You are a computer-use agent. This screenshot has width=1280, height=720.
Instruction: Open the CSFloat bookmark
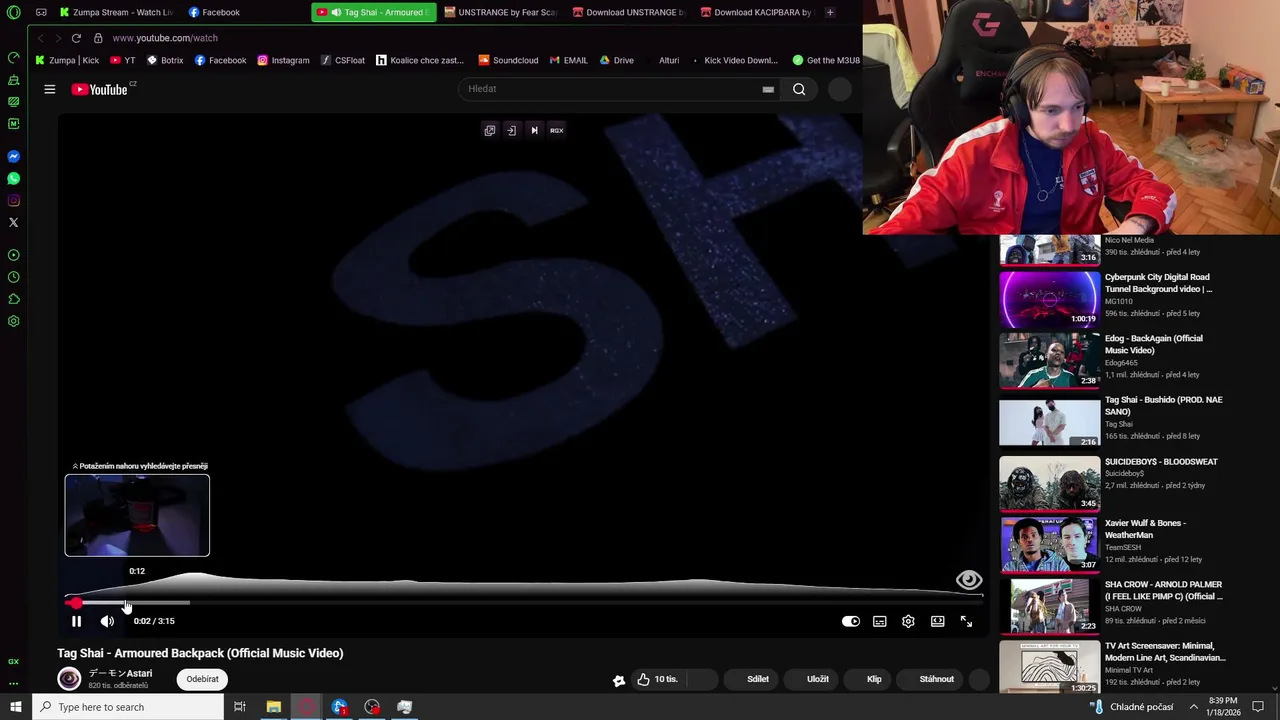tap(343, 60)
